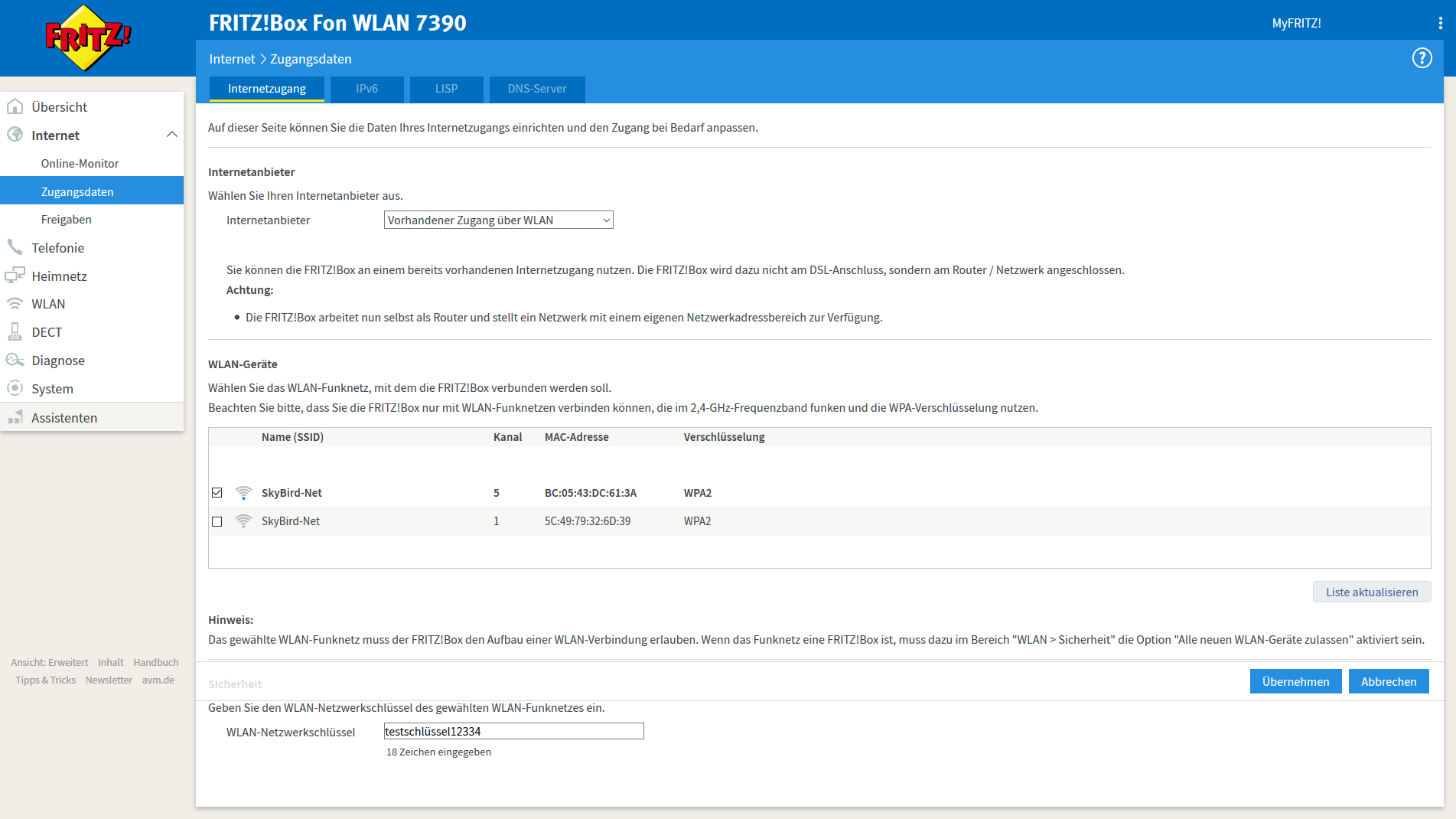Viewport: 1456px width, 819px height.
Task: Click the Übernehmen button
Action: coord(1295,681)
